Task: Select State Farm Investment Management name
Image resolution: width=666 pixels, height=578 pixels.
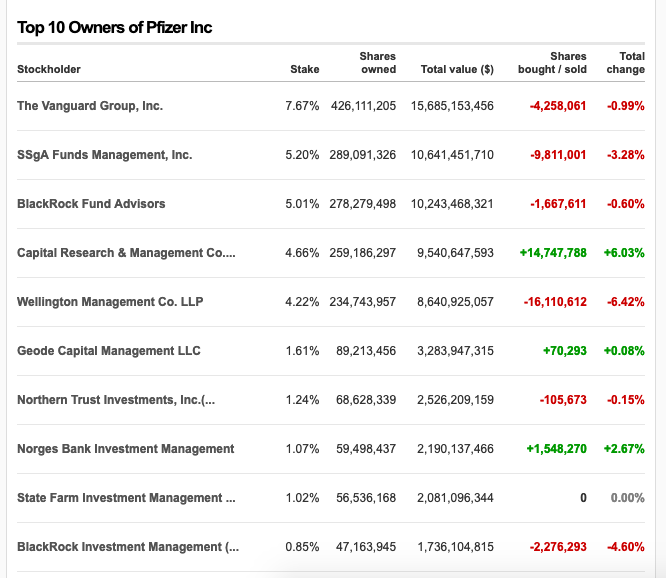Action: (126, 498)
